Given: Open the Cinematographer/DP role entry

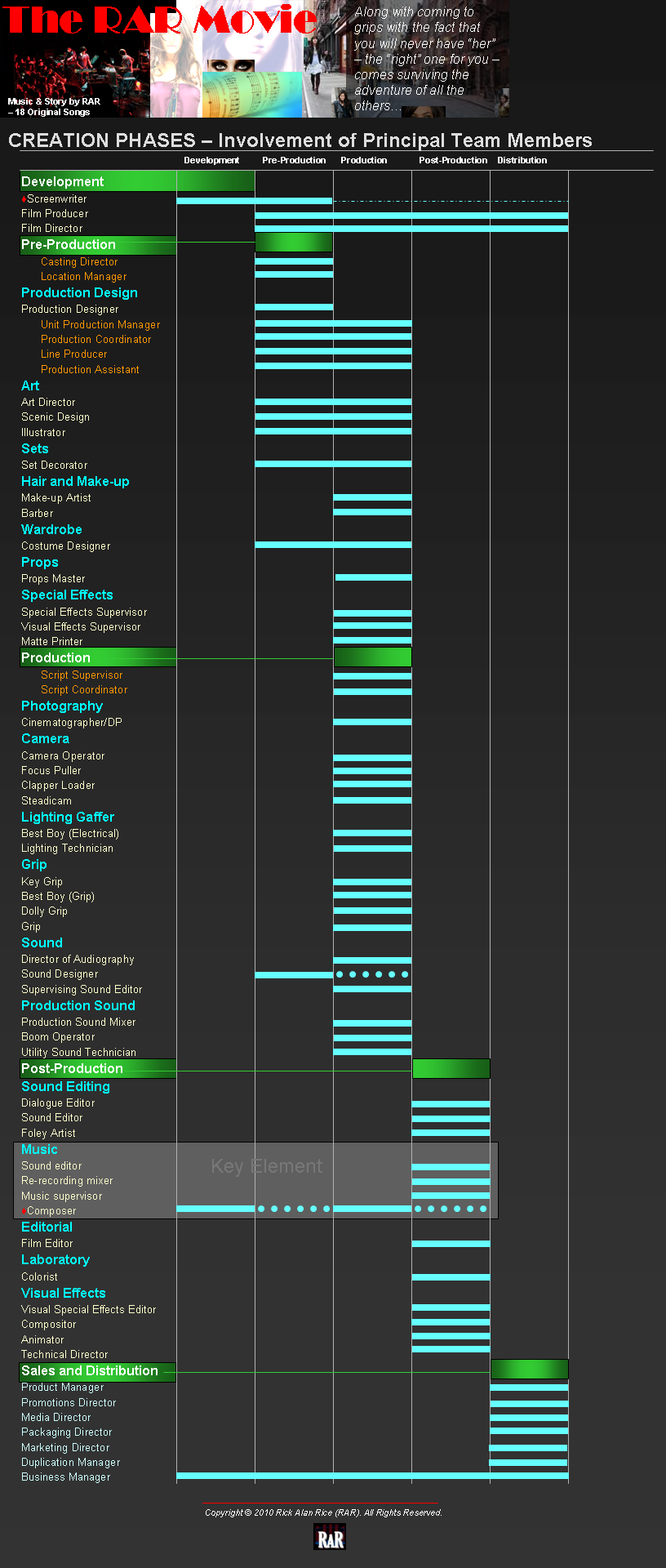Looking at the screenshot, I should click(72, 723).
